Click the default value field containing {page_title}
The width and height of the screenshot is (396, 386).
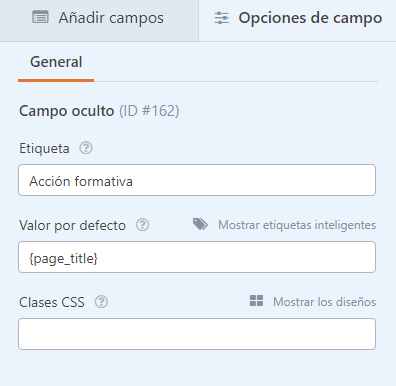point(197,257)
